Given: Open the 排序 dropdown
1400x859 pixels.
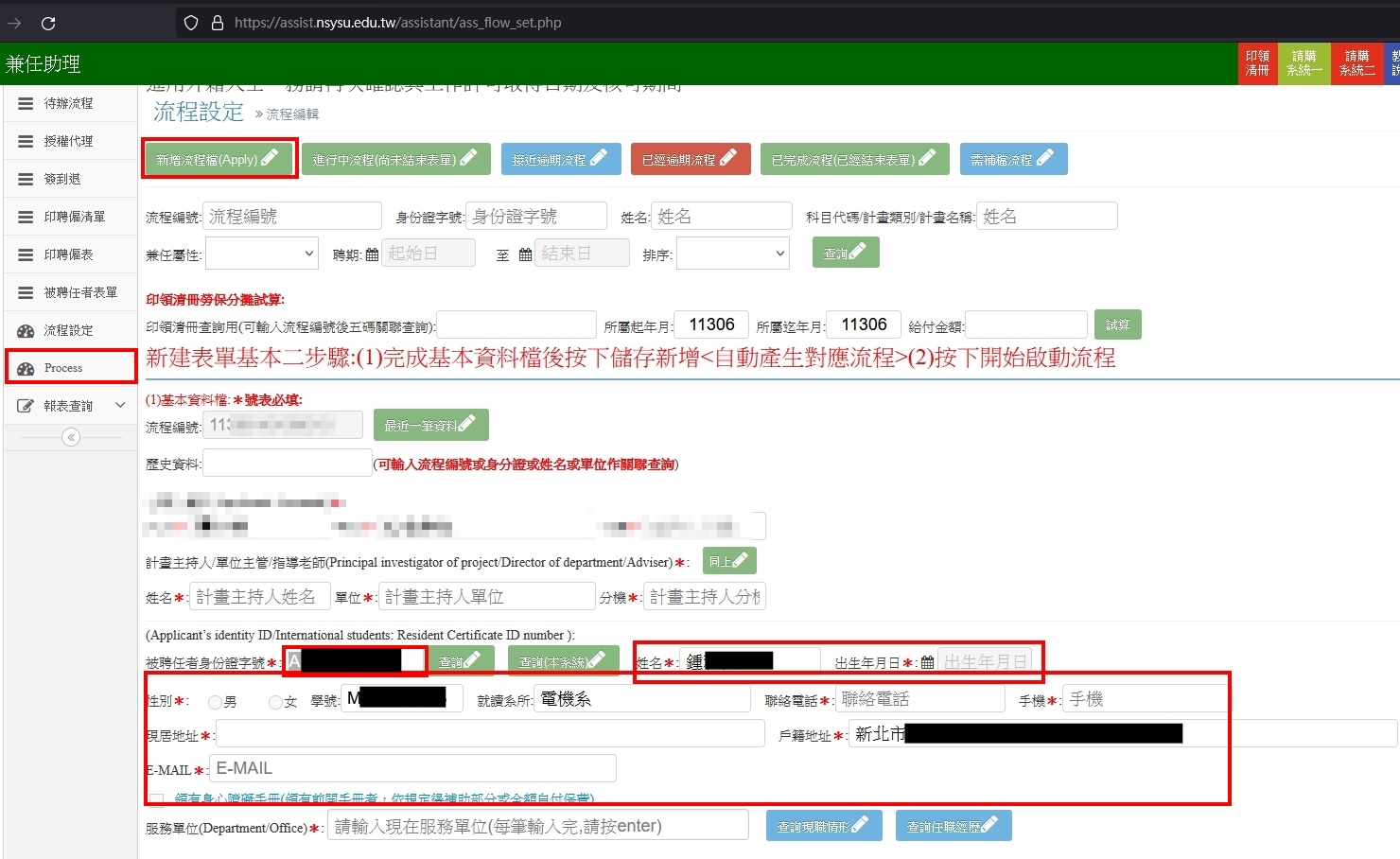Looking at the screenshot, I should [733, 254].
